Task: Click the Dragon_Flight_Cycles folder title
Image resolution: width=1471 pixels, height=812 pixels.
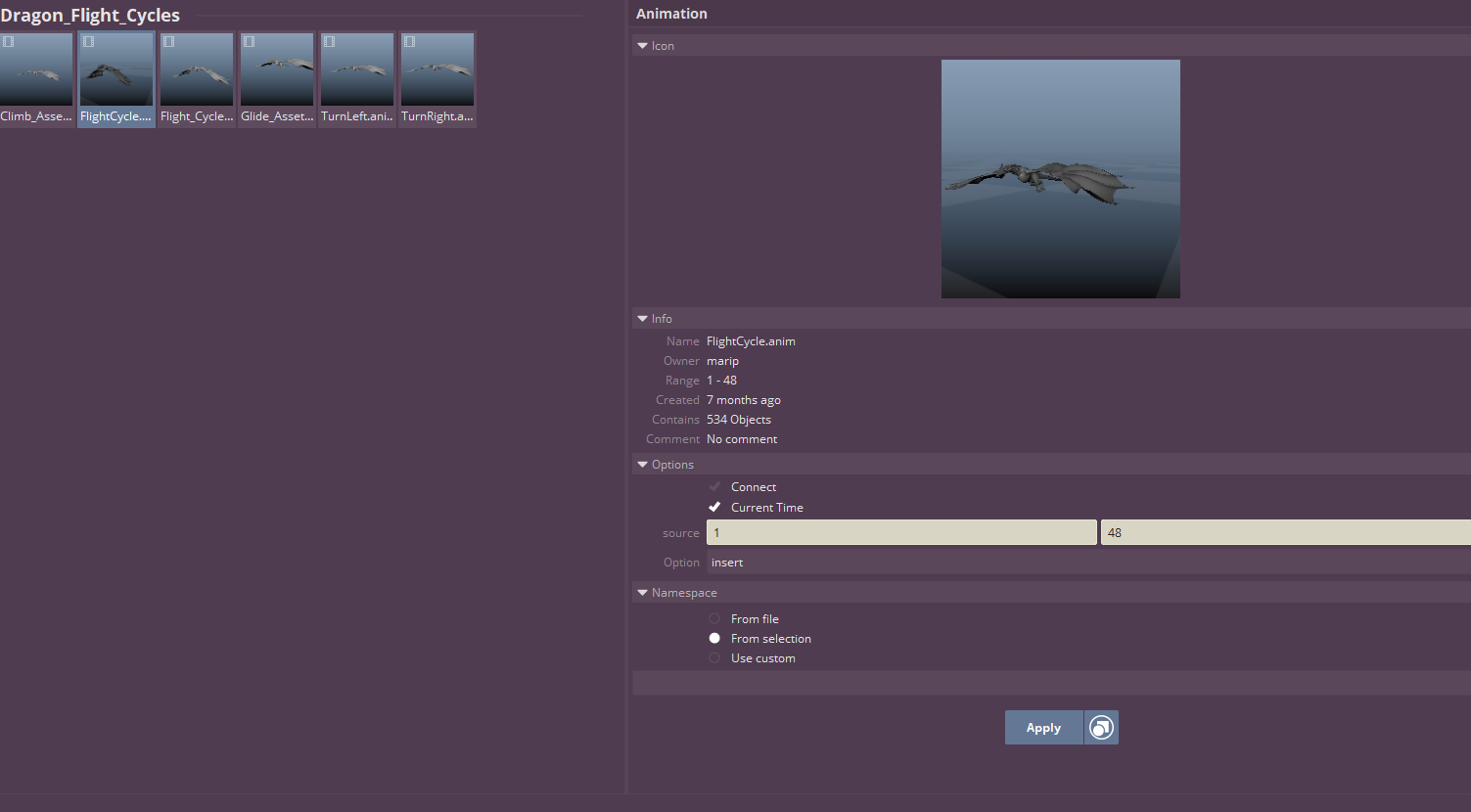Action: pyautogui.click(x=90, y=16)
